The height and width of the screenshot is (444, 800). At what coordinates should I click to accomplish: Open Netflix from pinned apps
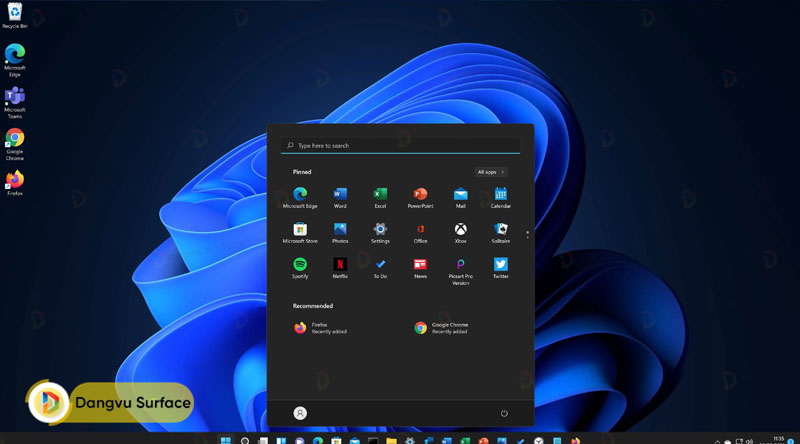tap(340, 265)
